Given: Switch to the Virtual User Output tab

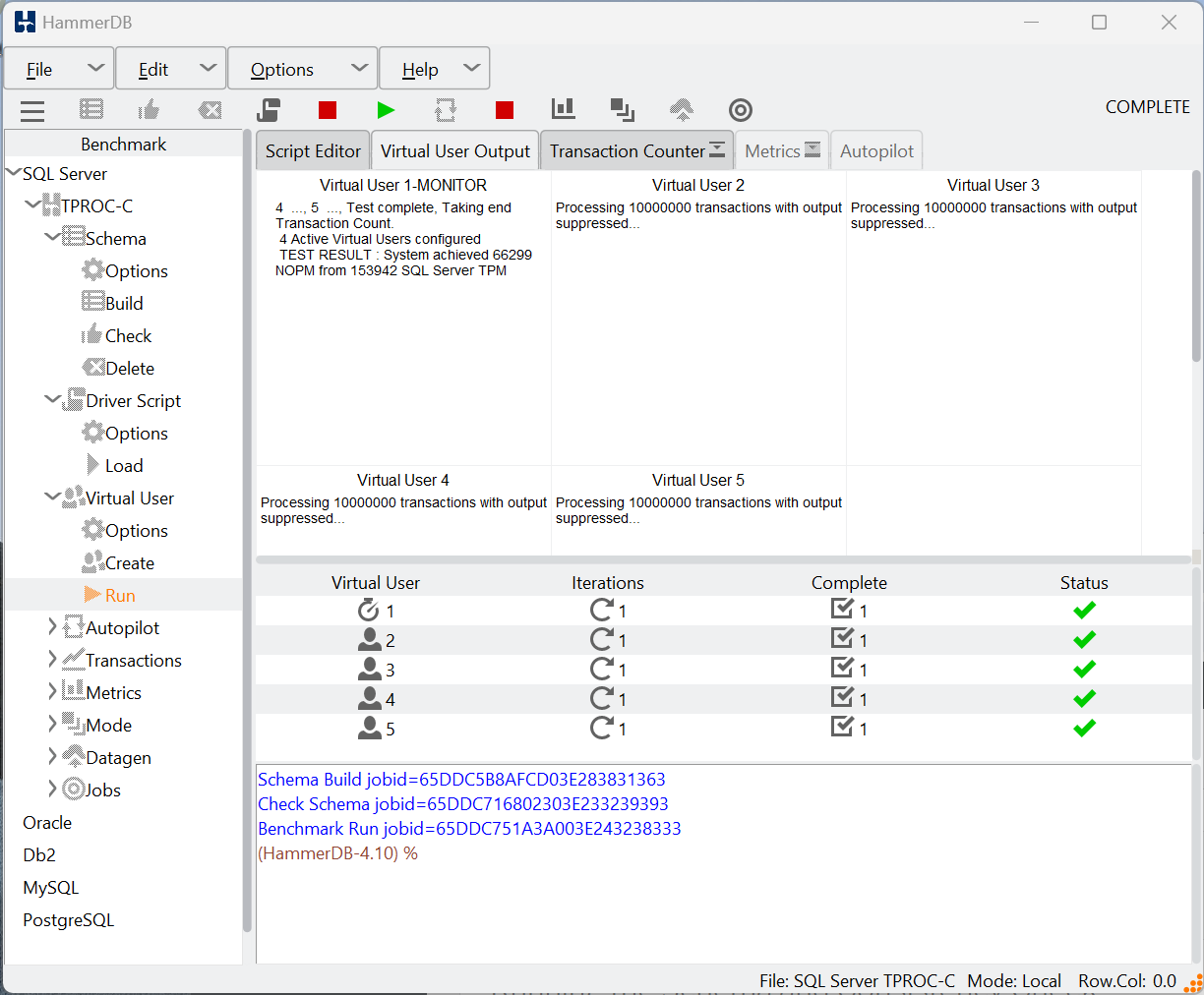Looking at the screenshot, I should pos(455,150).
